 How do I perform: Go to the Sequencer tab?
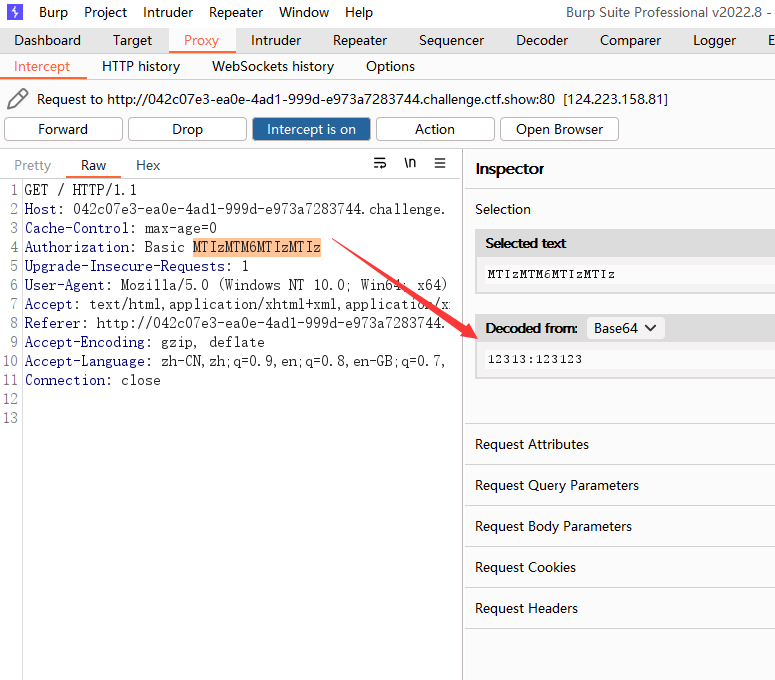pyautogui.click(x=451, y=41)
